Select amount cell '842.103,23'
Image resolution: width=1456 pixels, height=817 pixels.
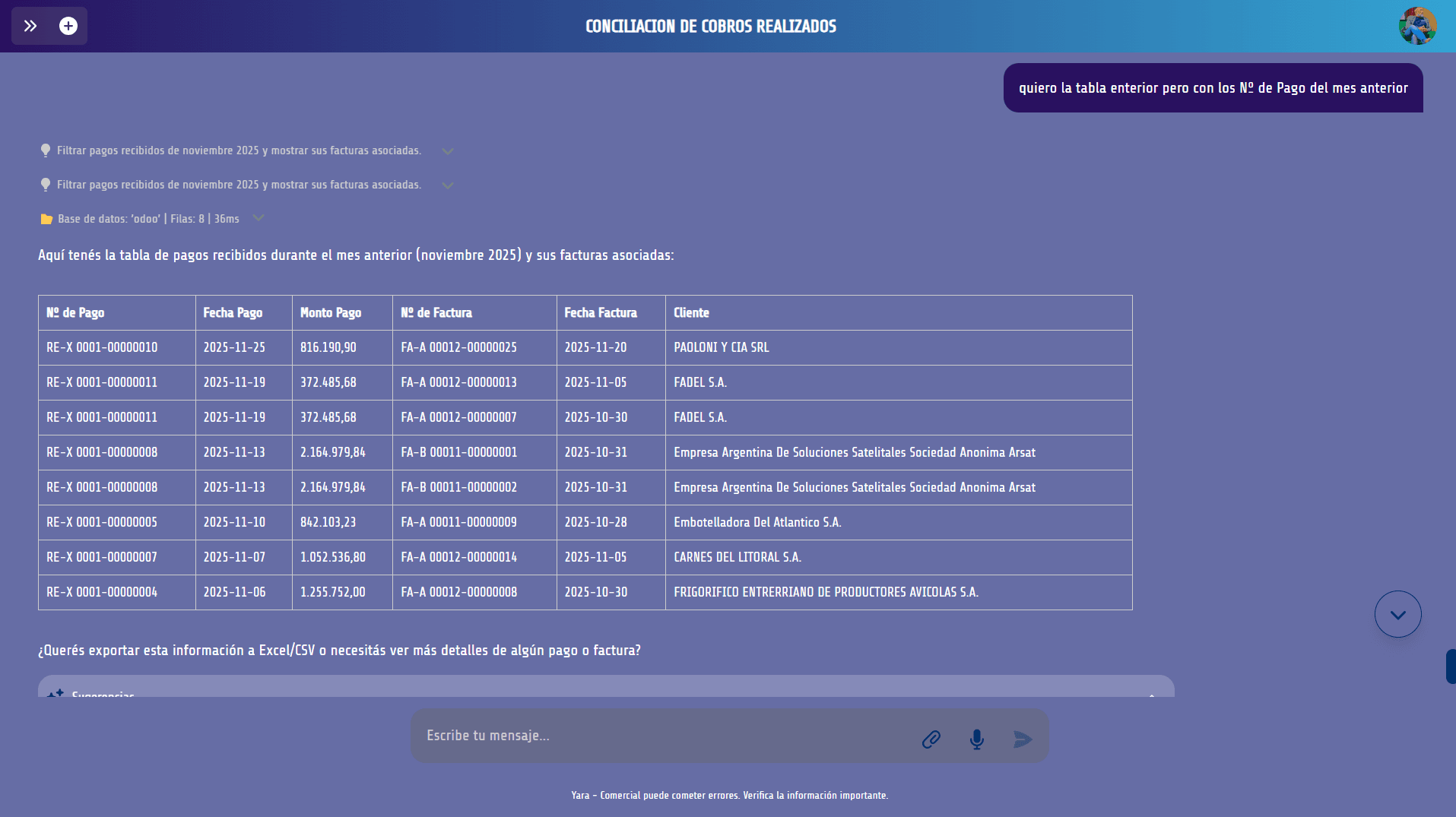point(342,523)
